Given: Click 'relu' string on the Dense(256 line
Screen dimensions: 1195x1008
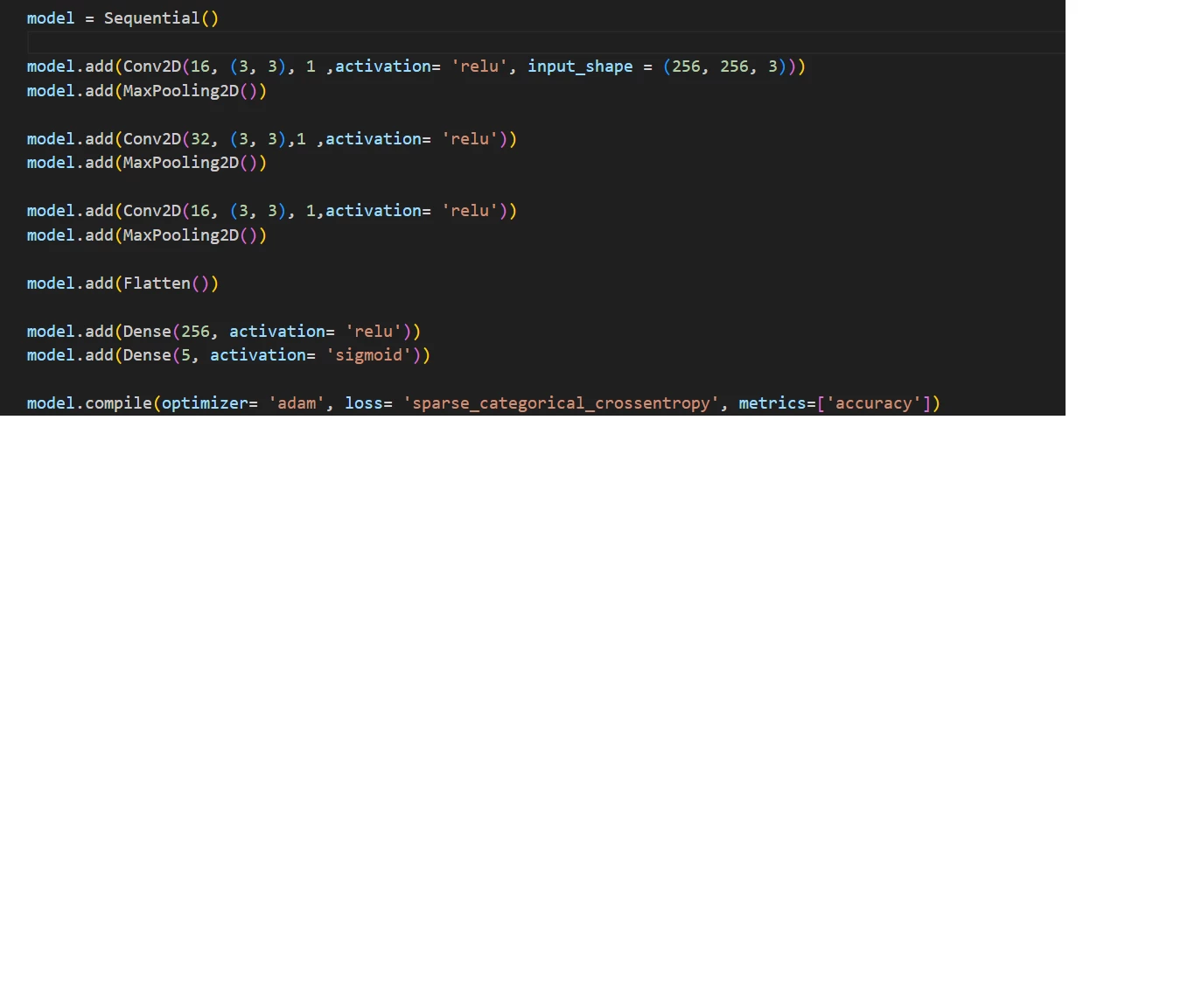Looking at the screenshot, I should (374, 332).
